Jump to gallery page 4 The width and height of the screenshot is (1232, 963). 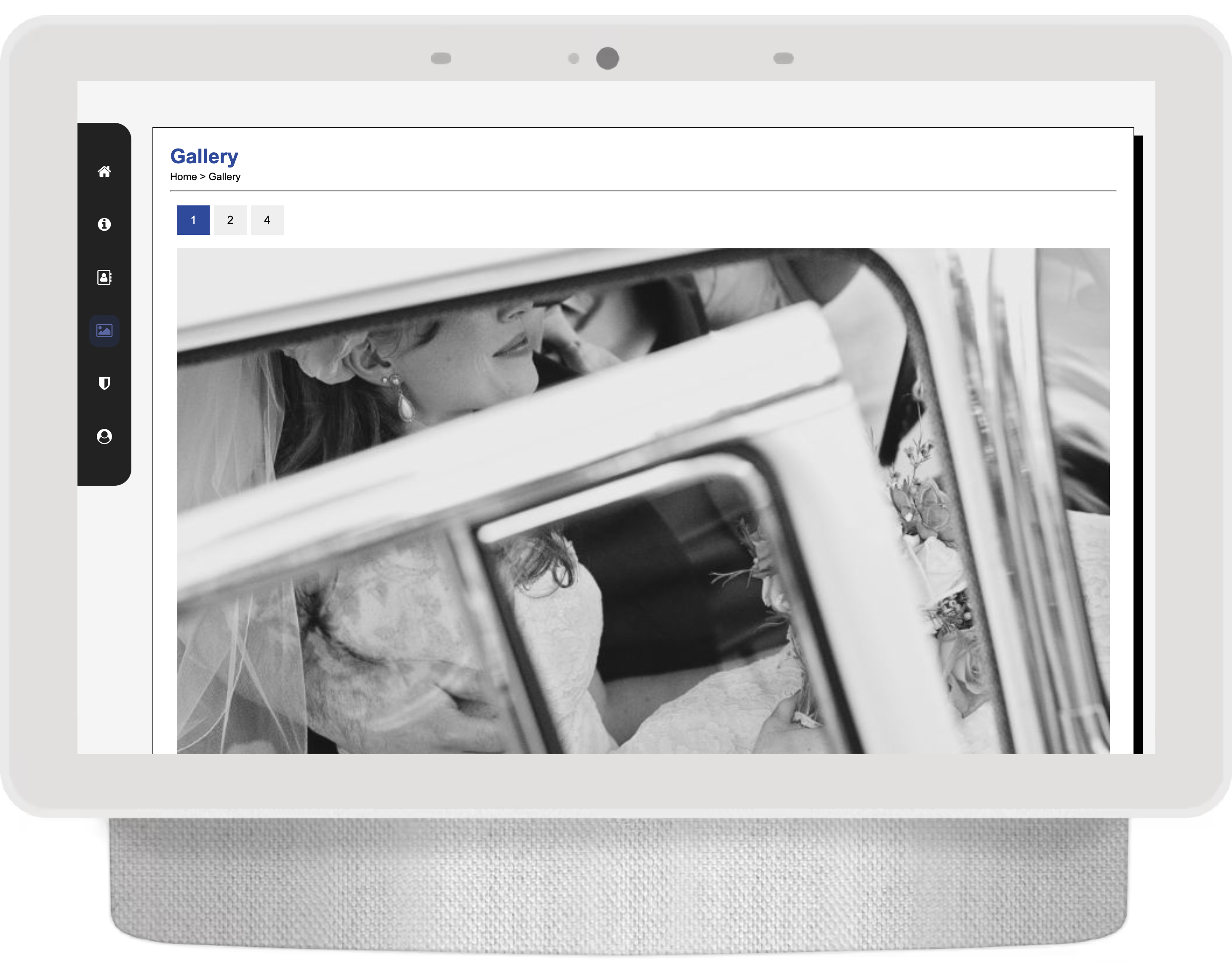coord(267,220)
